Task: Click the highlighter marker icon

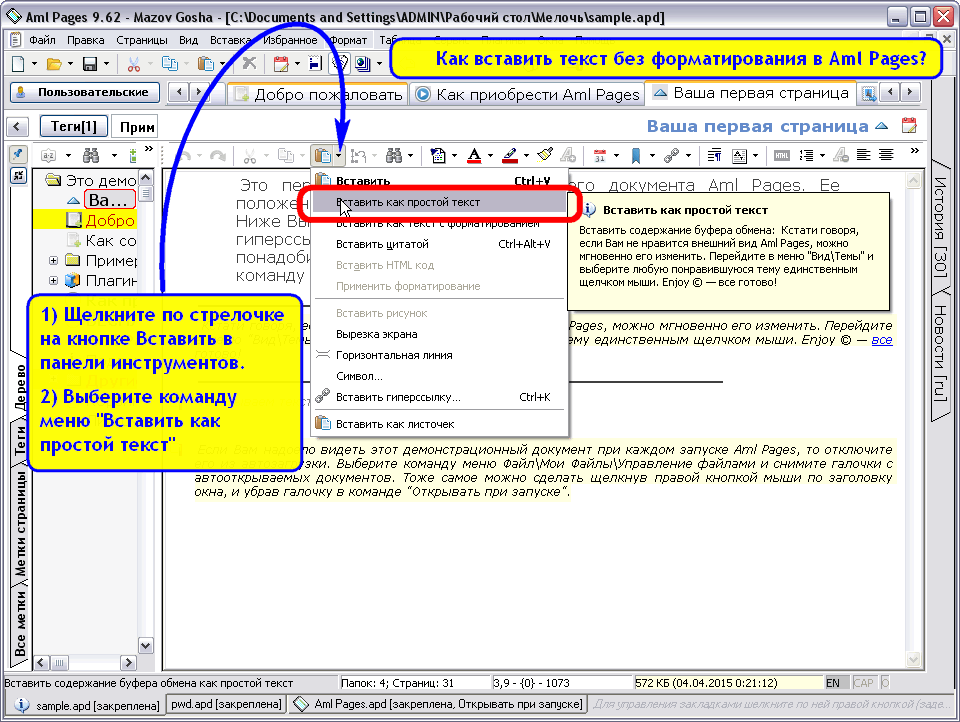Action: coord(510,156)
